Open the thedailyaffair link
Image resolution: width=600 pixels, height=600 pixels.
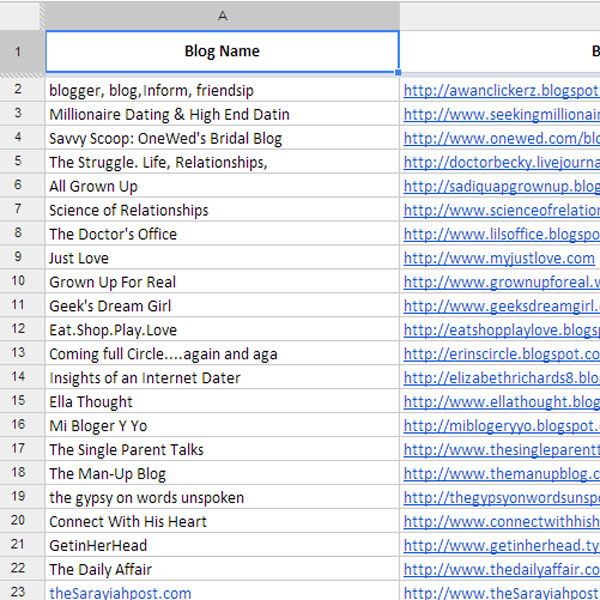(x=500, y=569)
